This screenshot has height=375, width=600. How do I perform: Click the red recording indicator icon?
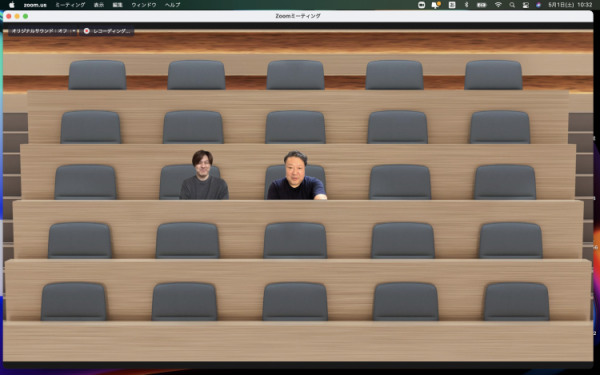coord(86,31)
